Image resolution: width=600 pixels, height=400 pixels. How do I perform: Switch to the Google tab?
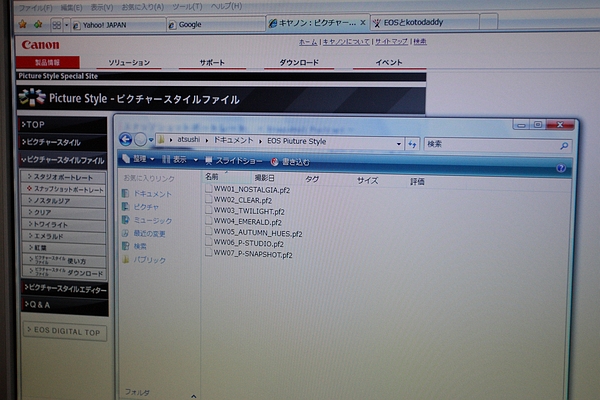216,24
